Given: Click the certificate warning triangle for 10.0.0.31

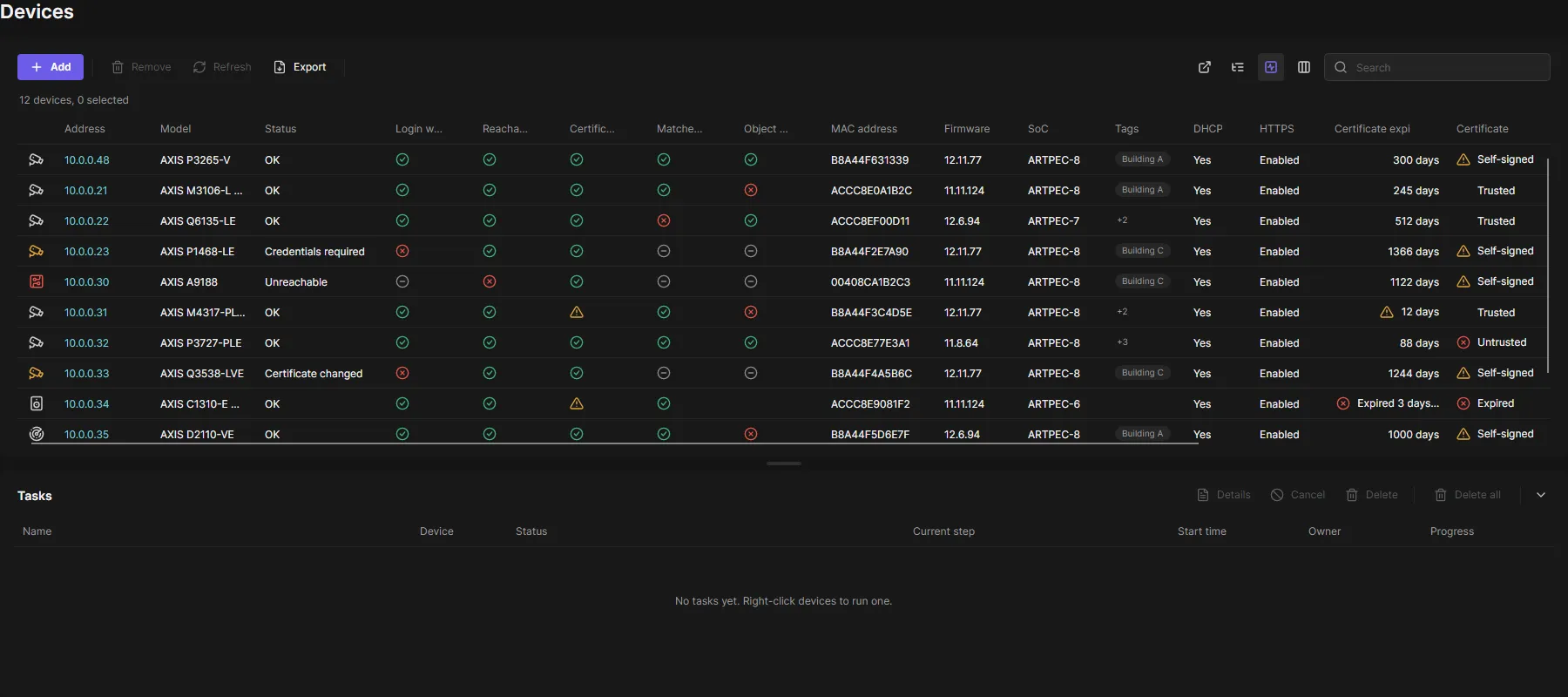Looking at the screenshot, I should pos(577,312).
